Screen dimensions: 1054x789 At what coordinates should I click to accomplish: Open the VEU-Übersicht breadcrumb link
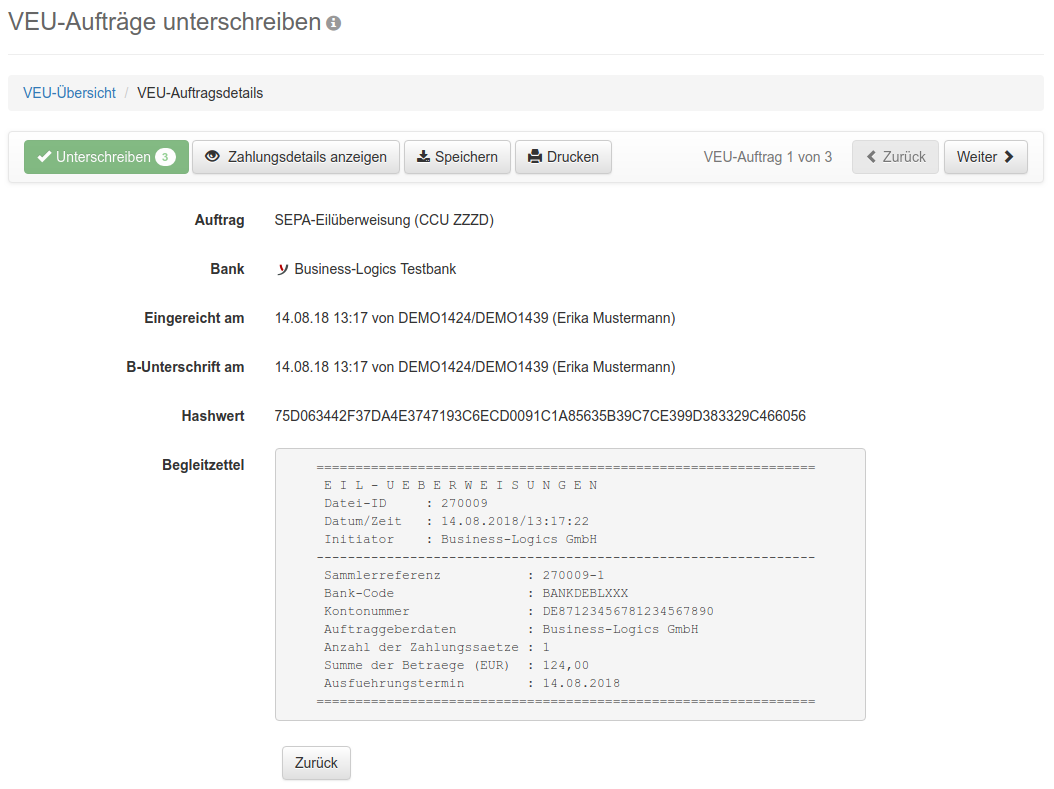pyautogui.click(x=69, y=93)
